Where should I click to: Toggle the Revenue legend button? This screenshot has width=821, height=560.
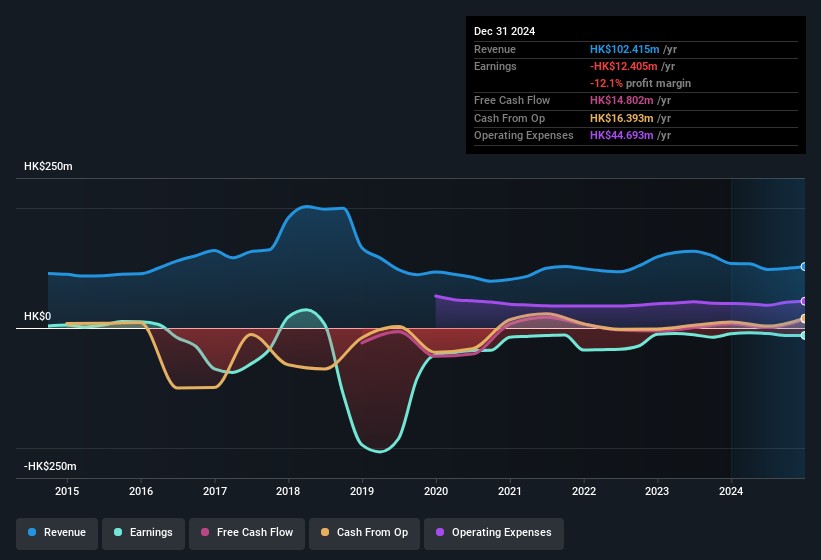coord(57,533)
